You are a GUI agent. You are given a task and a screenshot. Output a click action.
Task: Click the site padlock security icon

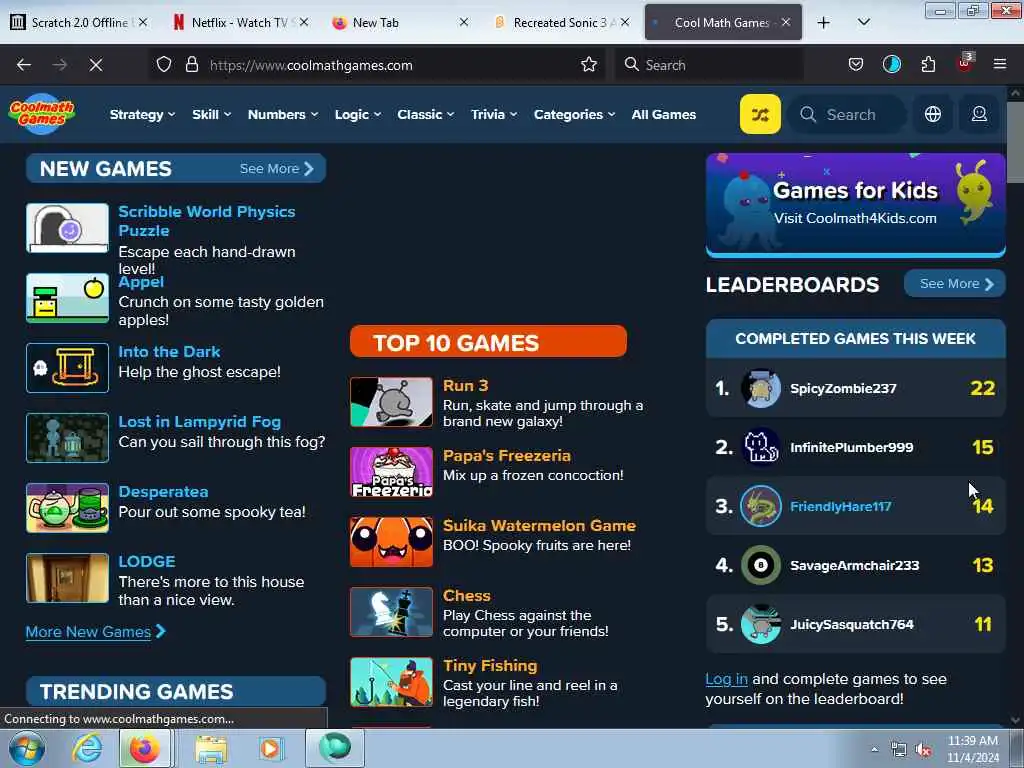click(x=191, y=65)
